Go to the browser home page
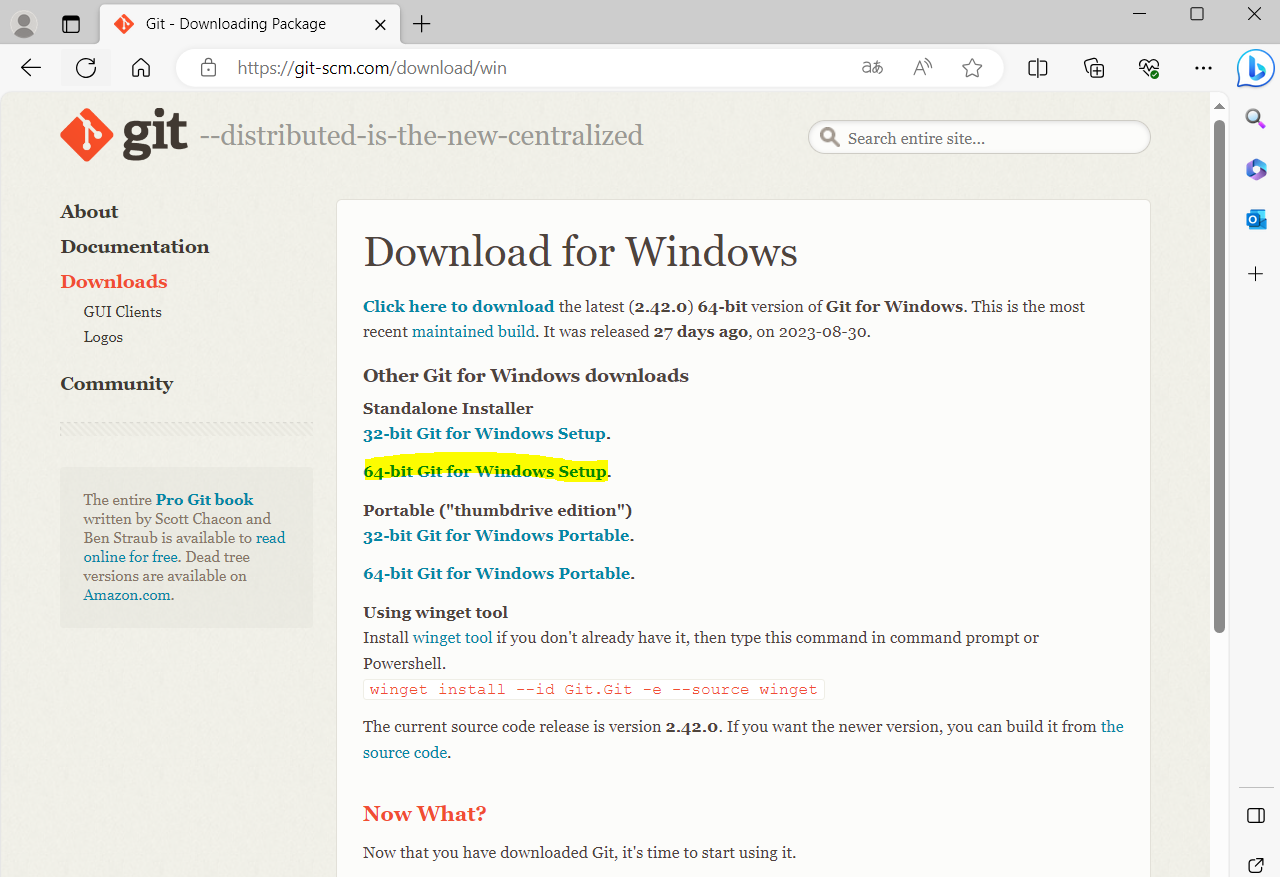Screen dimensions: 1280x877 point(141,68)
